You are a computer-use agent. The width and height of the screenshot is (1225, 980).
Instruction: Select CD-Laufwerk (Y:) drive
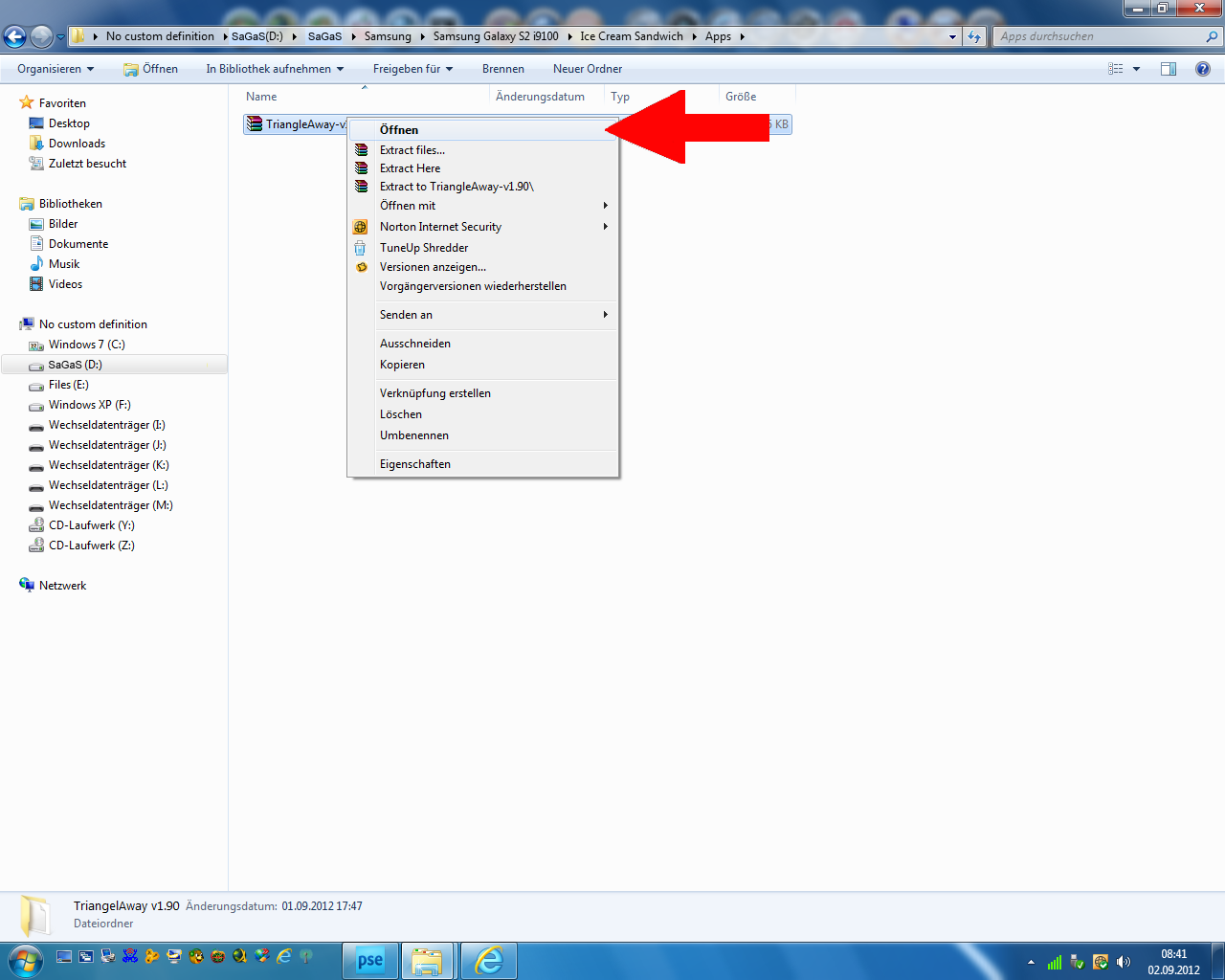[91, 525]
